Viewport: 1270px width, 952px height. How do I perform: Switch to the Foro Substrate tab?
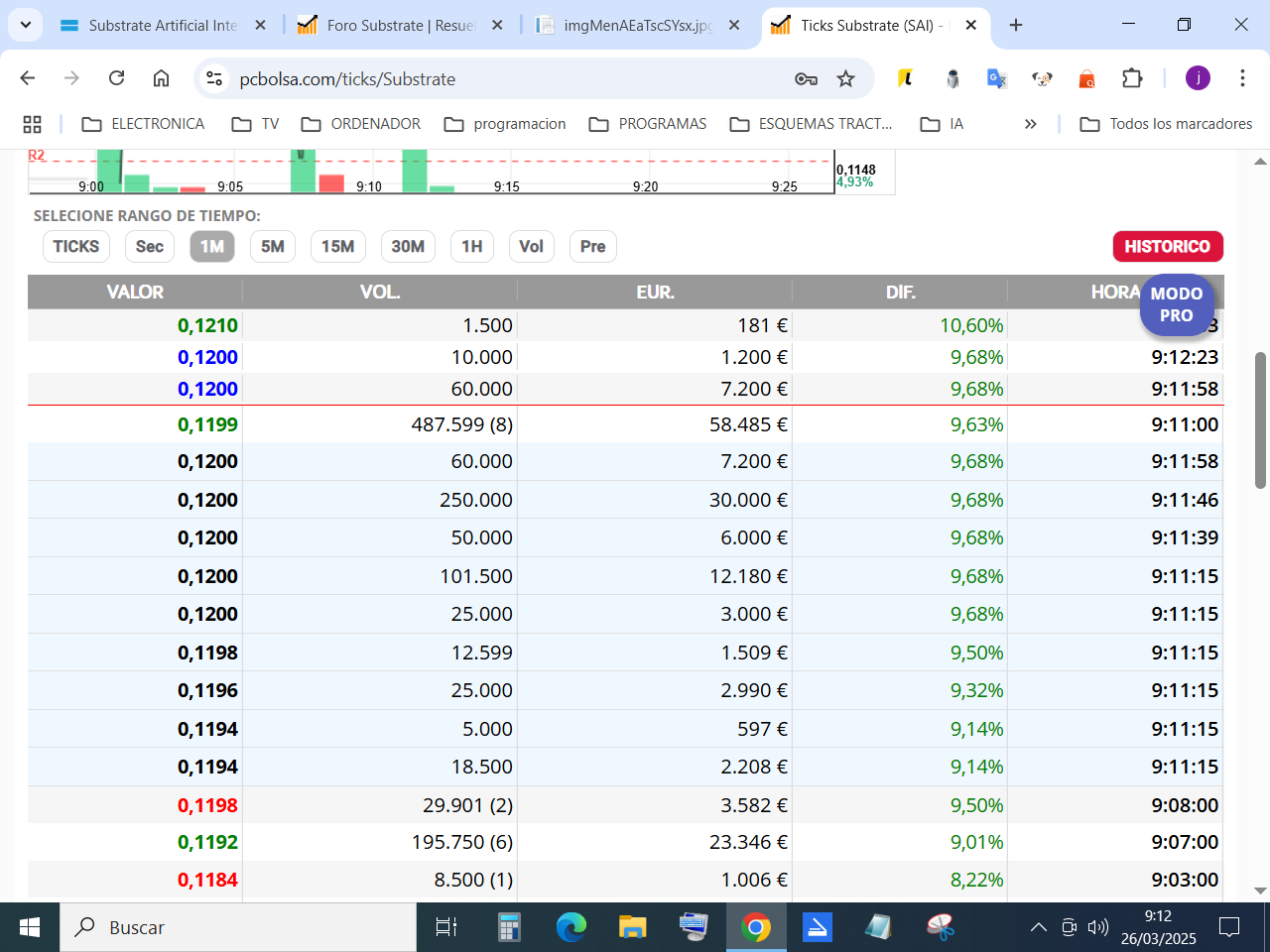(401, 25)
